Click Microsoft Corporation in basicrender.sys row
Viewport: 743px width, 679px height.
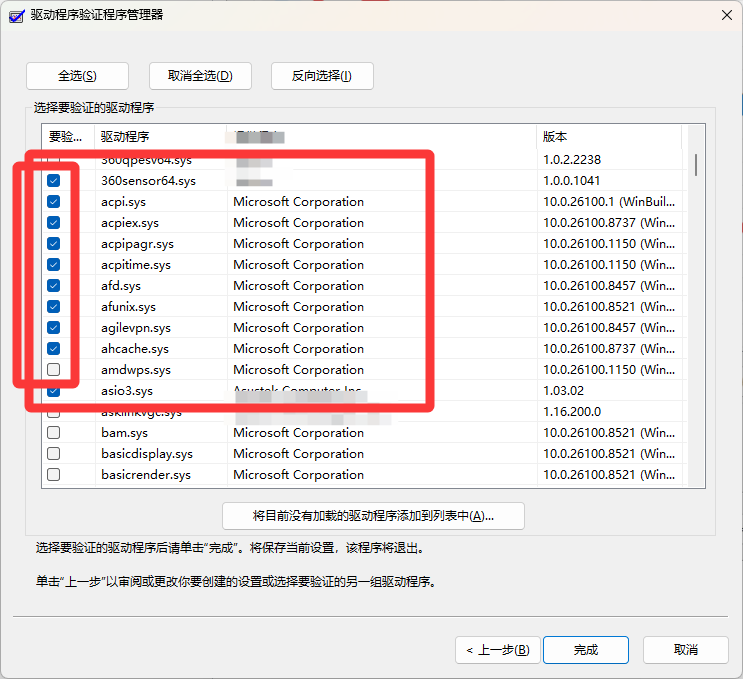pyautogui.click(x=299, y=474)
